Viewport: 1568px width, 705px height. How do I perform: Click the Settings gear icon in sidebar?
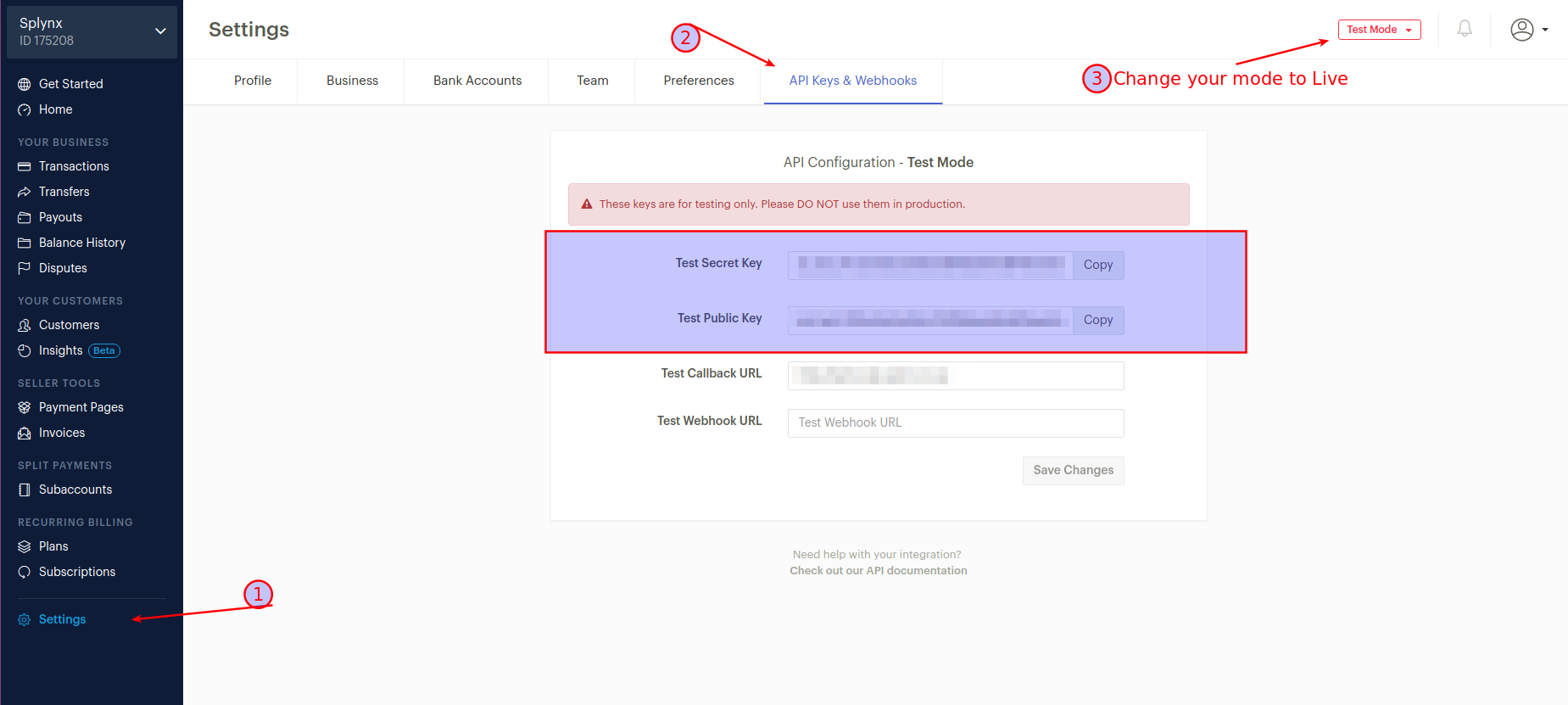coord(25,619)
